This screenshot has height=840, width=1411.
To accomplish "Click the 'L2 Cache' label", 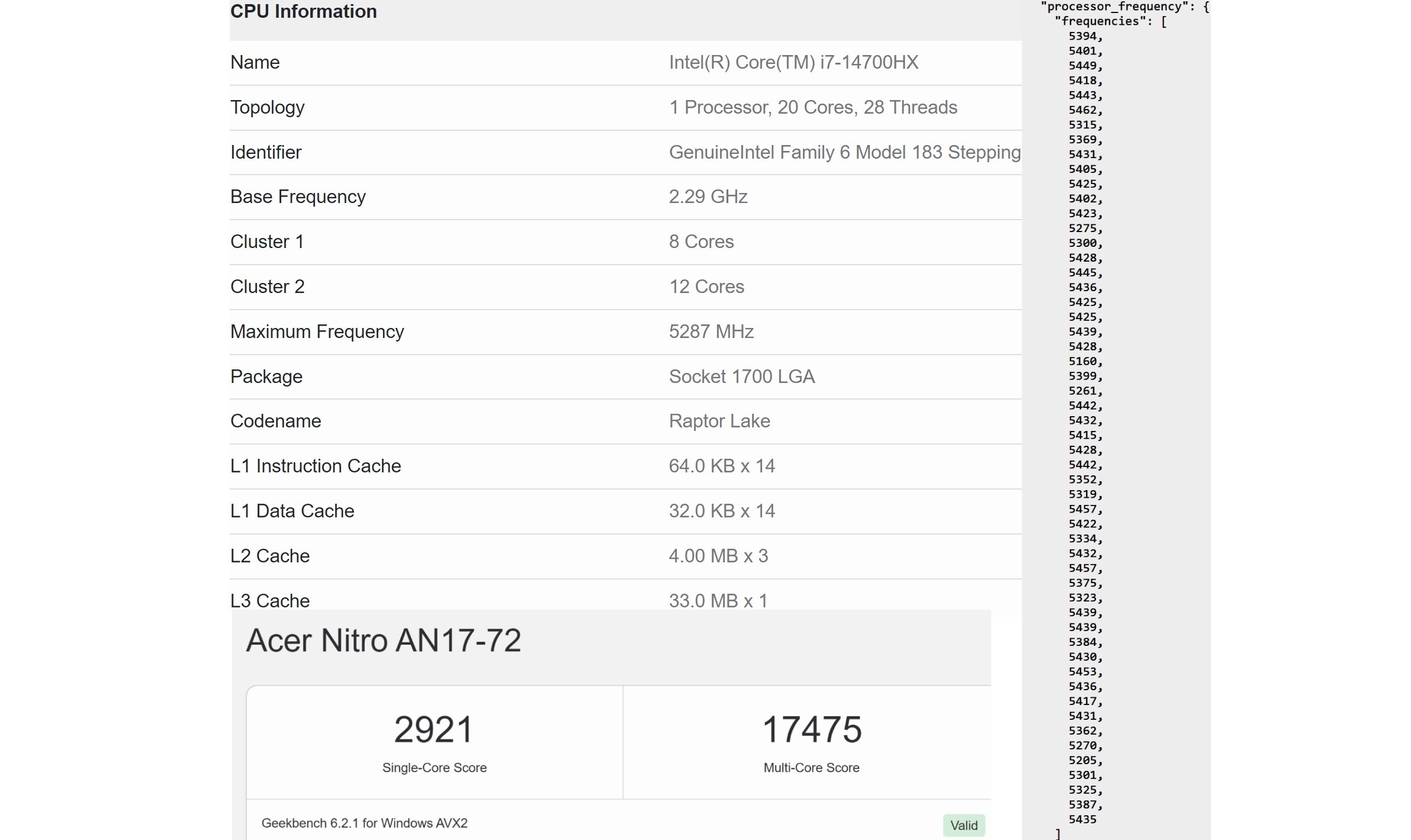I will 269,556.
